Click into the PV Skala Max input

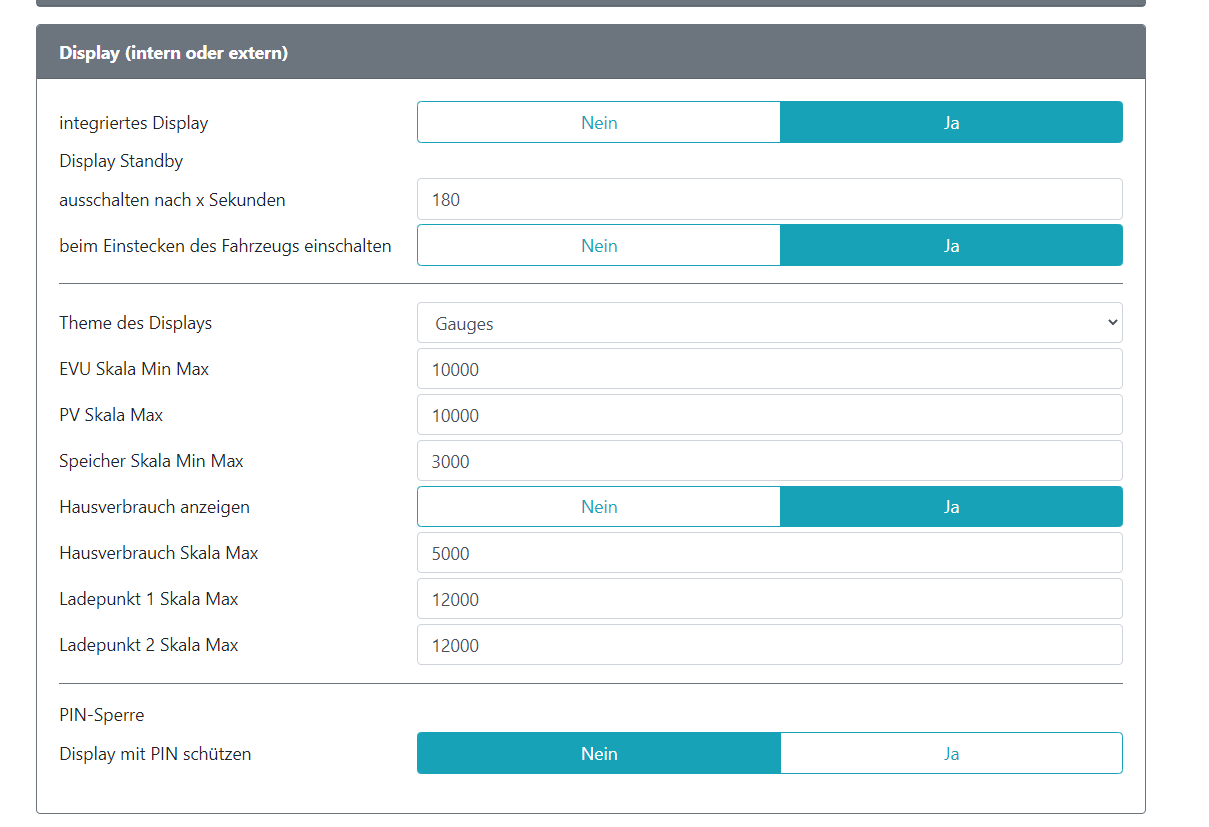pyautogui.click(x=769, y=415)
